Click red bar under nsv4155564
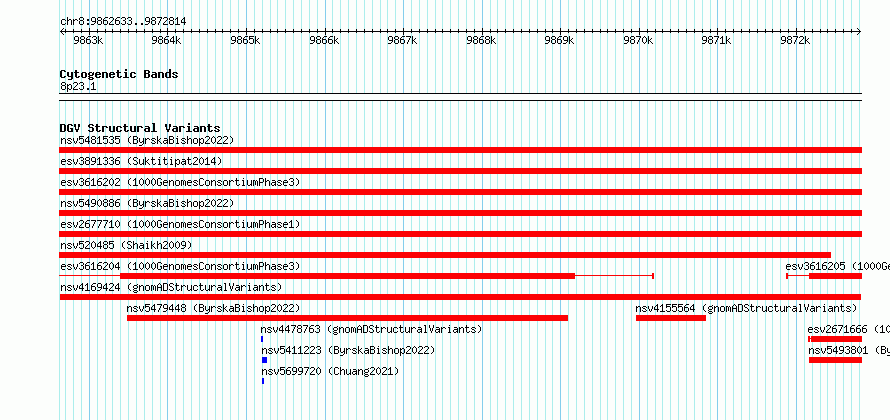Screen dimensions: 890x420 click(x=671, y=318)
